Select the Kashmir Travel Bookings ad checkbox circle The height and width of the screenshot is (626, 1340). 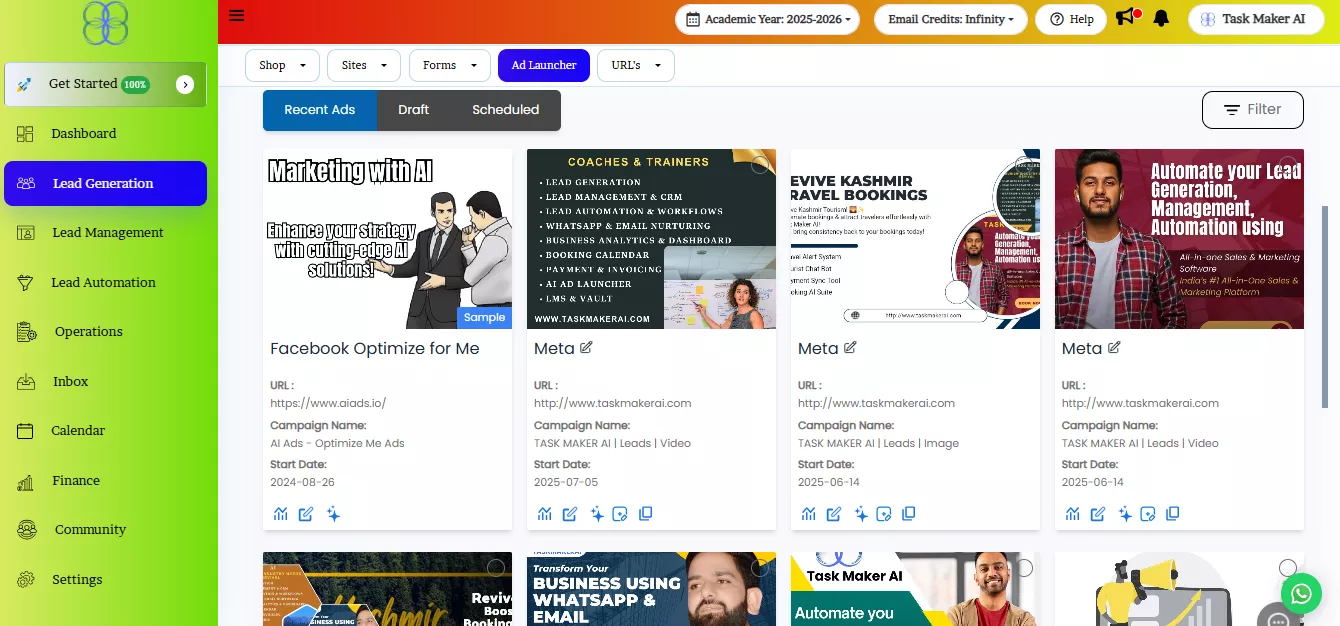1024,164
